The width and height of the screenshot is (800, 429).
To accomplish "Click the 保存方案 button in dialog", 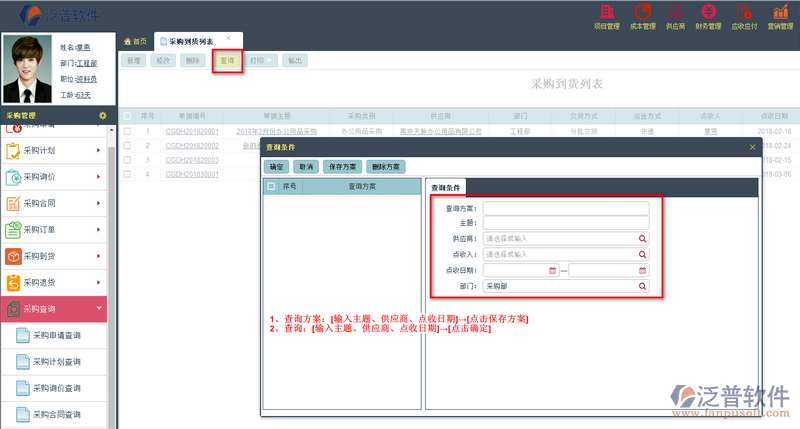I will pyautogui.click(x=341, y=166).
